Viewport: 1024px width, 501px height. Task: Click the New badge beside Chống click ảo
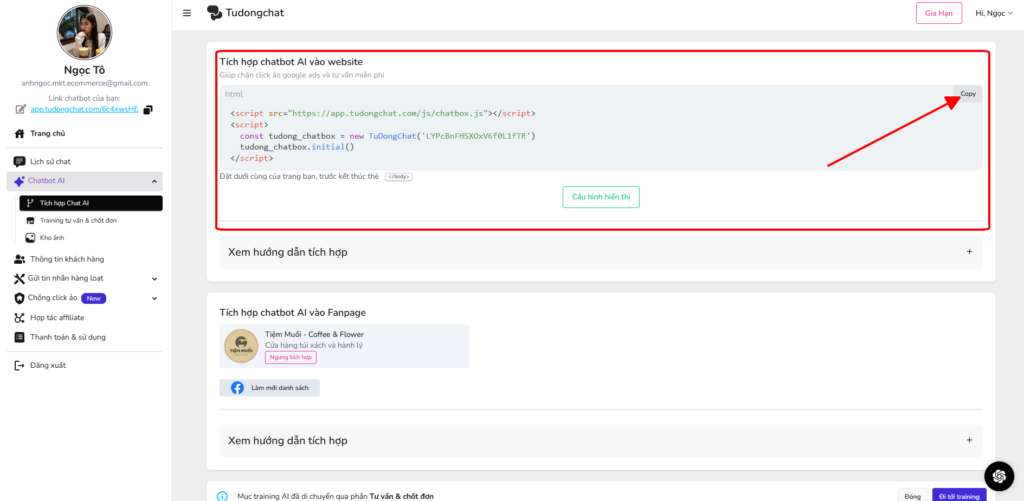(93, 298)
